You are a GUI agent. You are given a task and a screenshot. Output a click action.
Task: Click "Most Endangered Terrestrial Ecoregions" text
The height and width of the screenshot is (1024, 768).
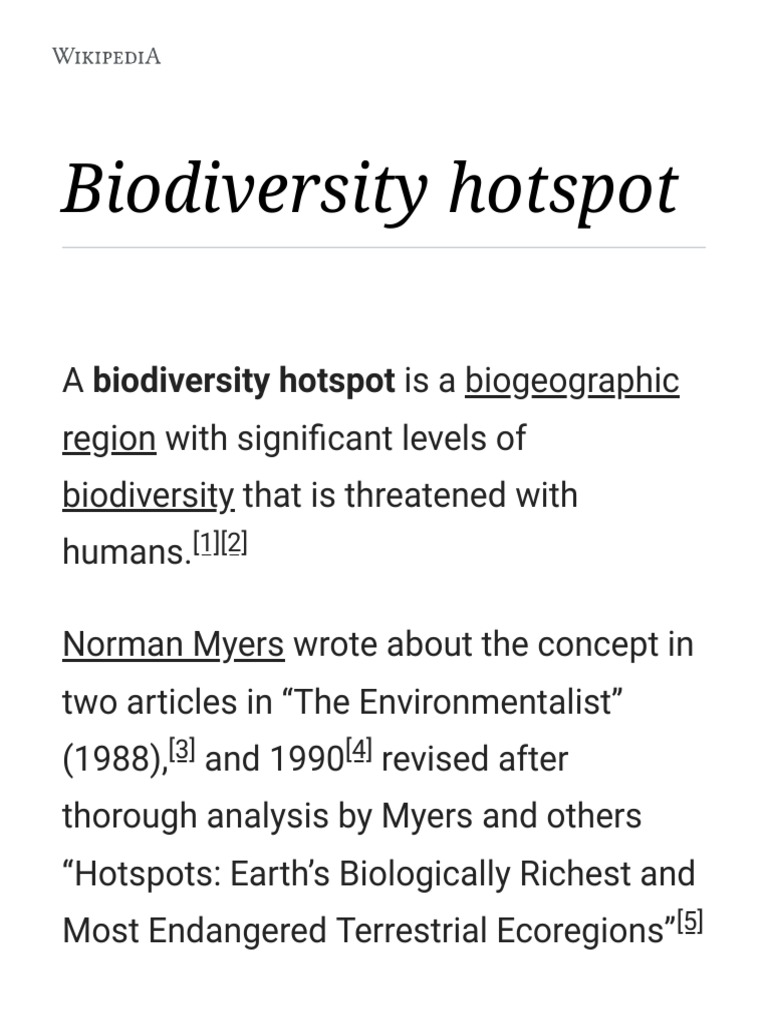coord(364,931)
